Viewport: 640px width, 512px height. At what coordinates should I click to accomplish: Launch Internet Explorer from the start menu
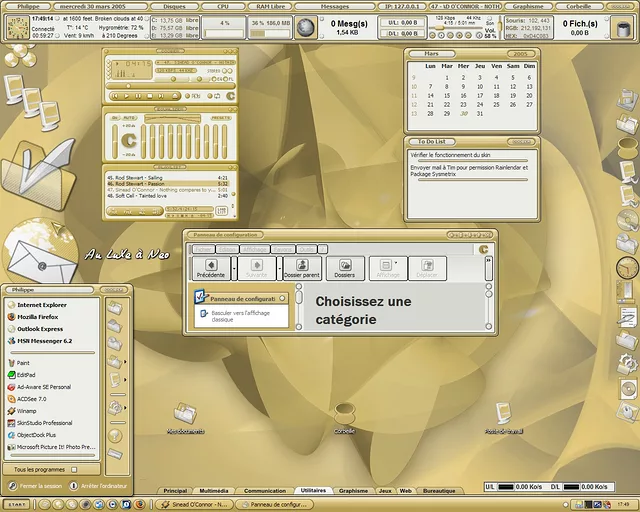coord(42,304)
